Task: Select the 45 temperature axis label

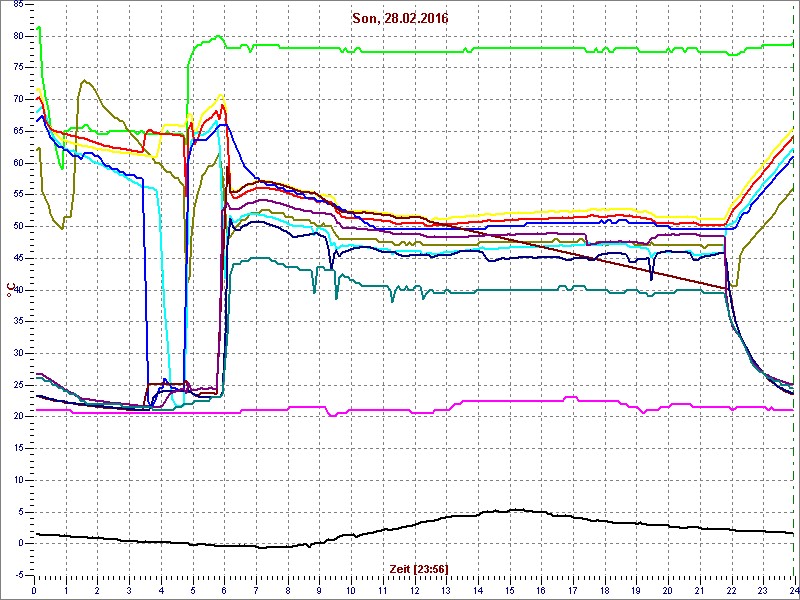Action: (18, 258)
